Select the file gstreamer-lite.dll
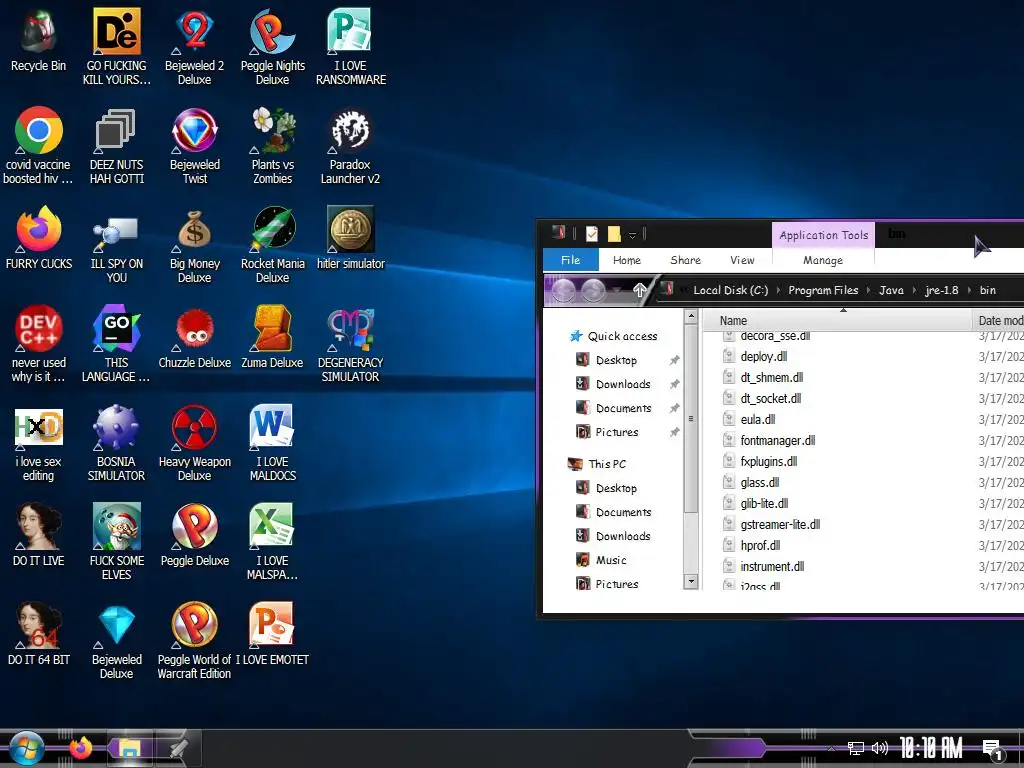 click(x=780, y=524)
